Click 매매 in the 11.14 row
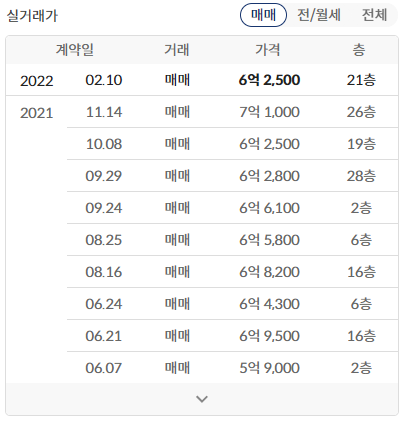The height and width of the screenshot is (428, 407). click(x=177, y=112)
